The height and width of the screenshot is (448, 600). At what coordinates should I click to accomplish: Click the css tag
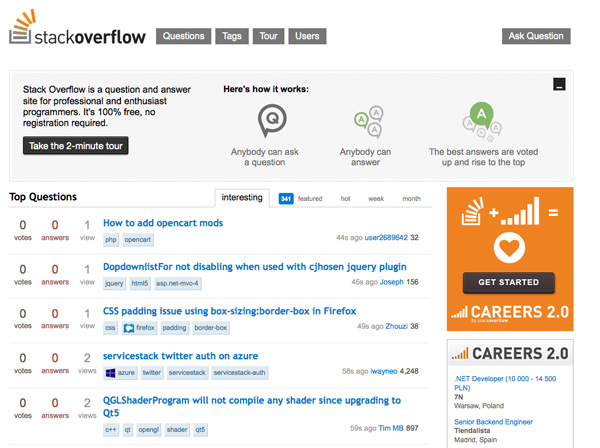coord(110,328)
